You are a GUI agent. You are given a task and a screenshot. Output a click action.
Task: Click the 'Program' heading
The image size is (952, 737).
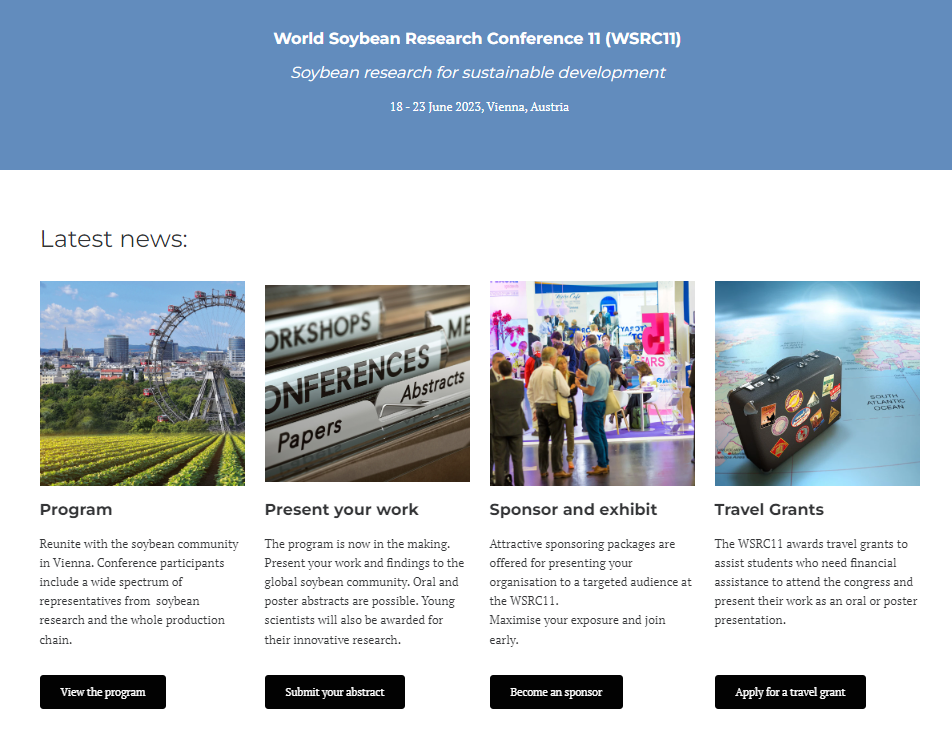tap(76, 510)
